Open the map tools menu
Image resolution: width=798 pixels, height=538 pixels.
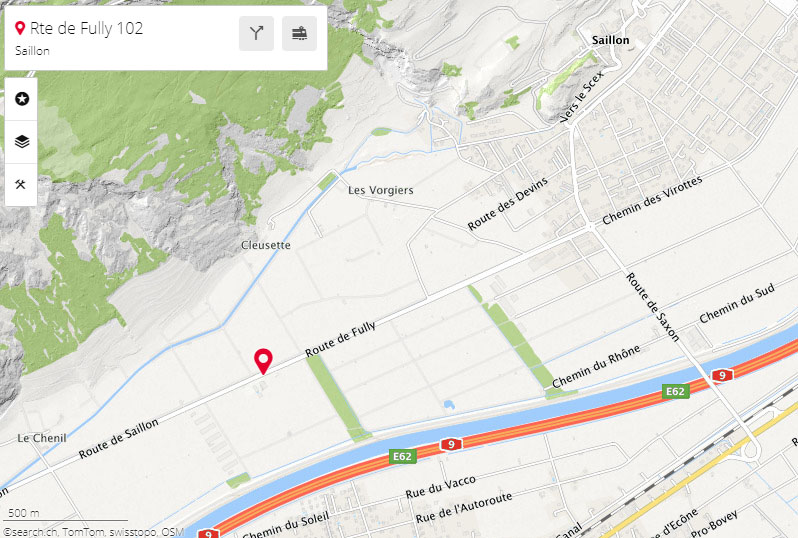[x=21, y=184]
